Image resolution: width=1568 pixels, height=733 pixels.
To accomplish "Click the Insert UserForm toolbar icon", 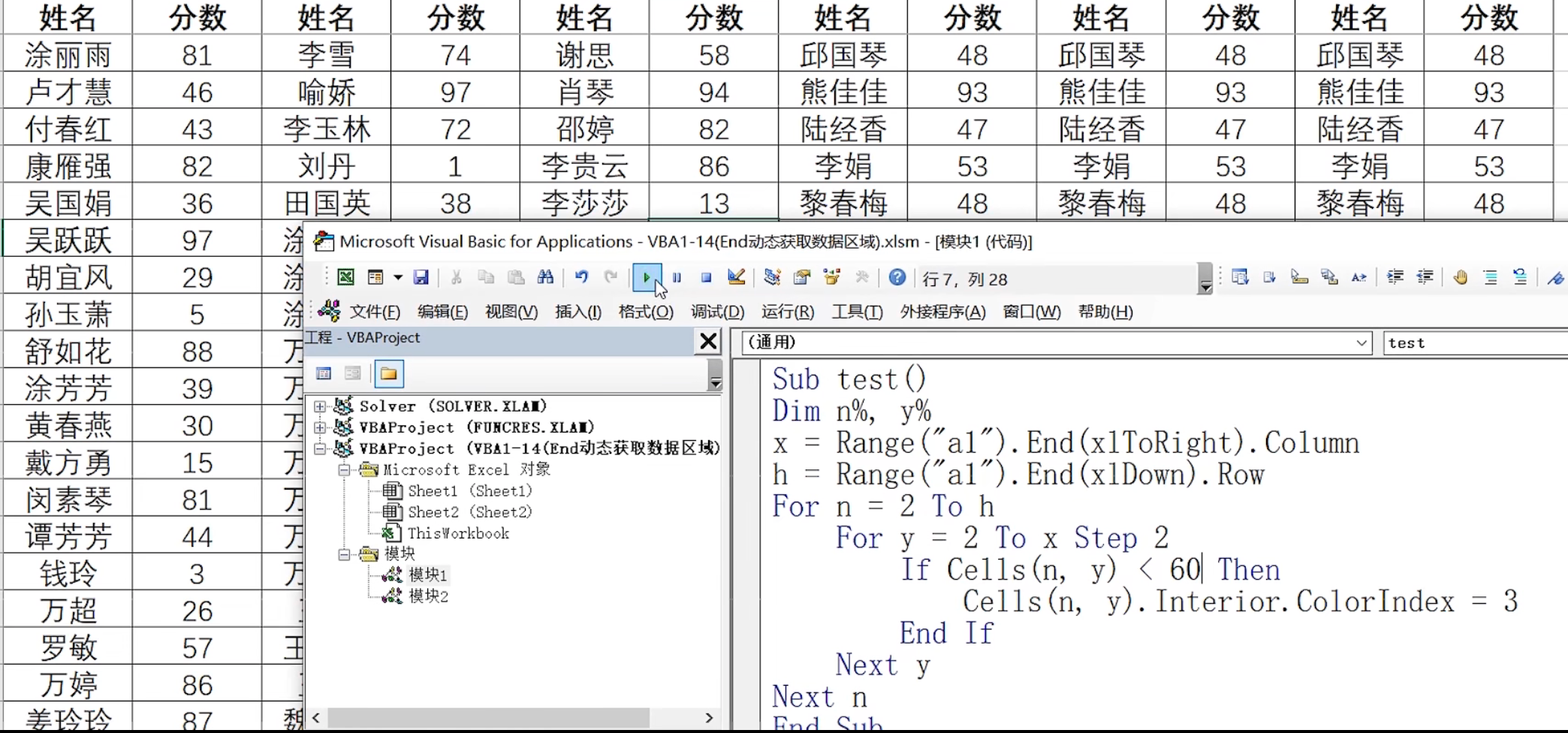I will 375,277.
